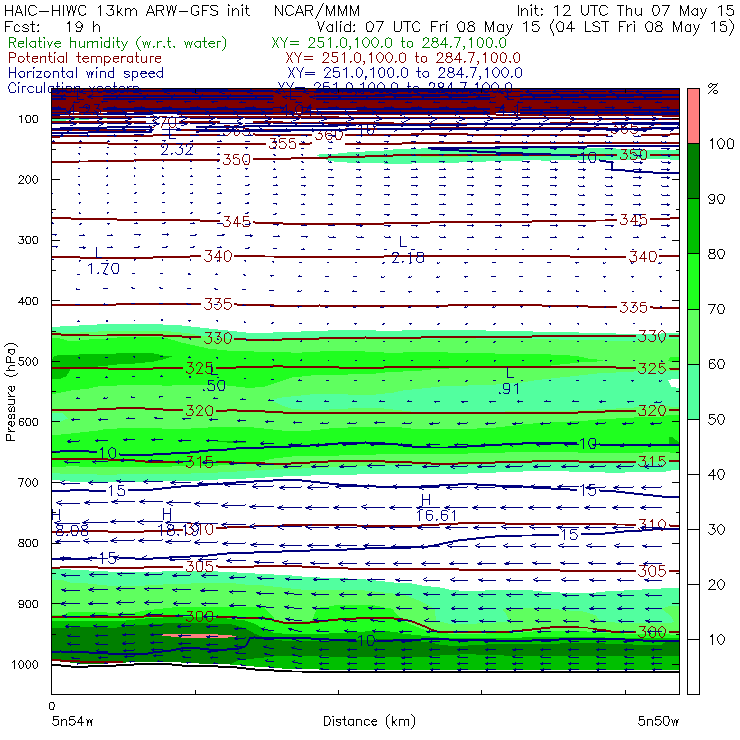Click the 'Valid: 07 UTC Fri 08 May 15' text
This screenshot has width=740, height=740.
pyautogui.click(x=428, y=27)
